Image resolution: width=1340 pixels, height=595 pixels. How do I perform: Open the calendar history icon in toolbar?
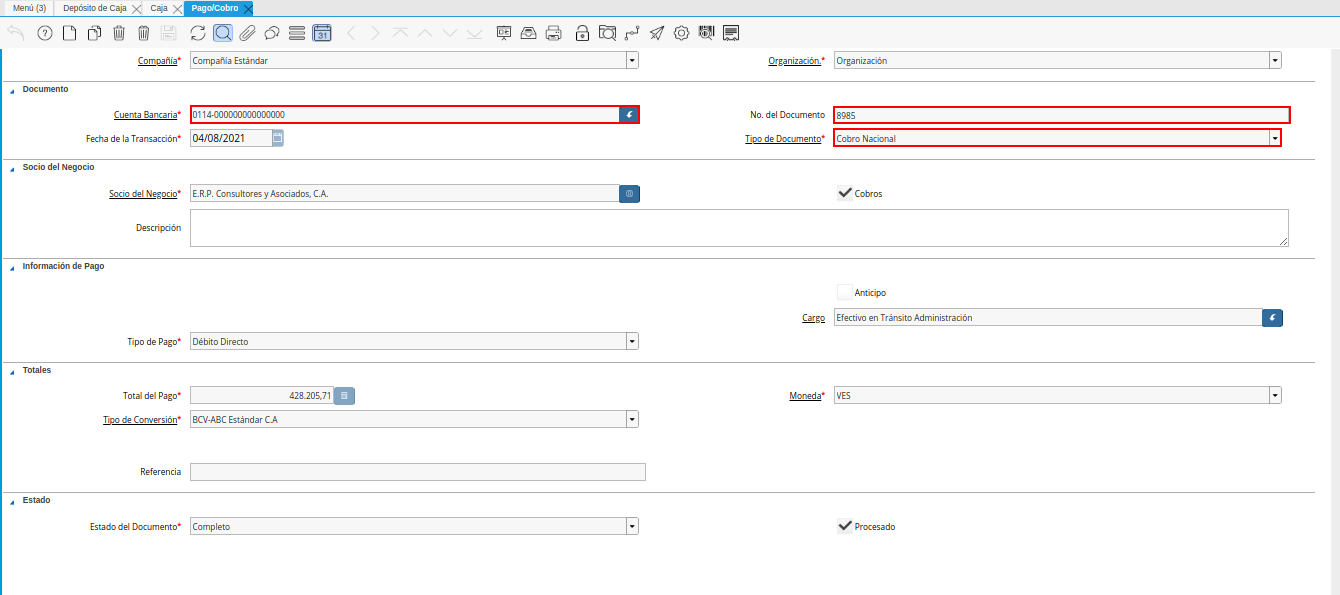click(321, 33)
